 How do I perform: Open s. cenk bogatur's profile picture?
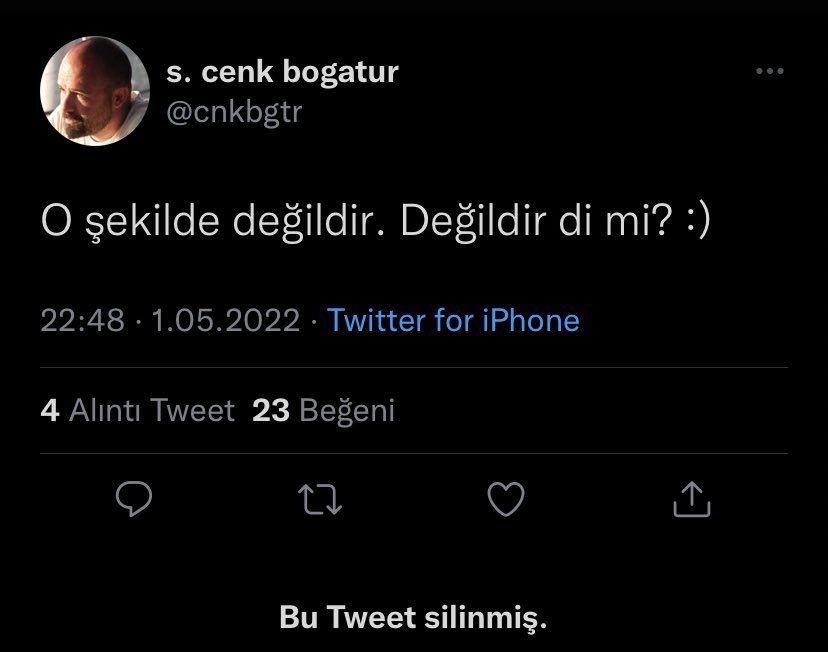pos(95,91)
